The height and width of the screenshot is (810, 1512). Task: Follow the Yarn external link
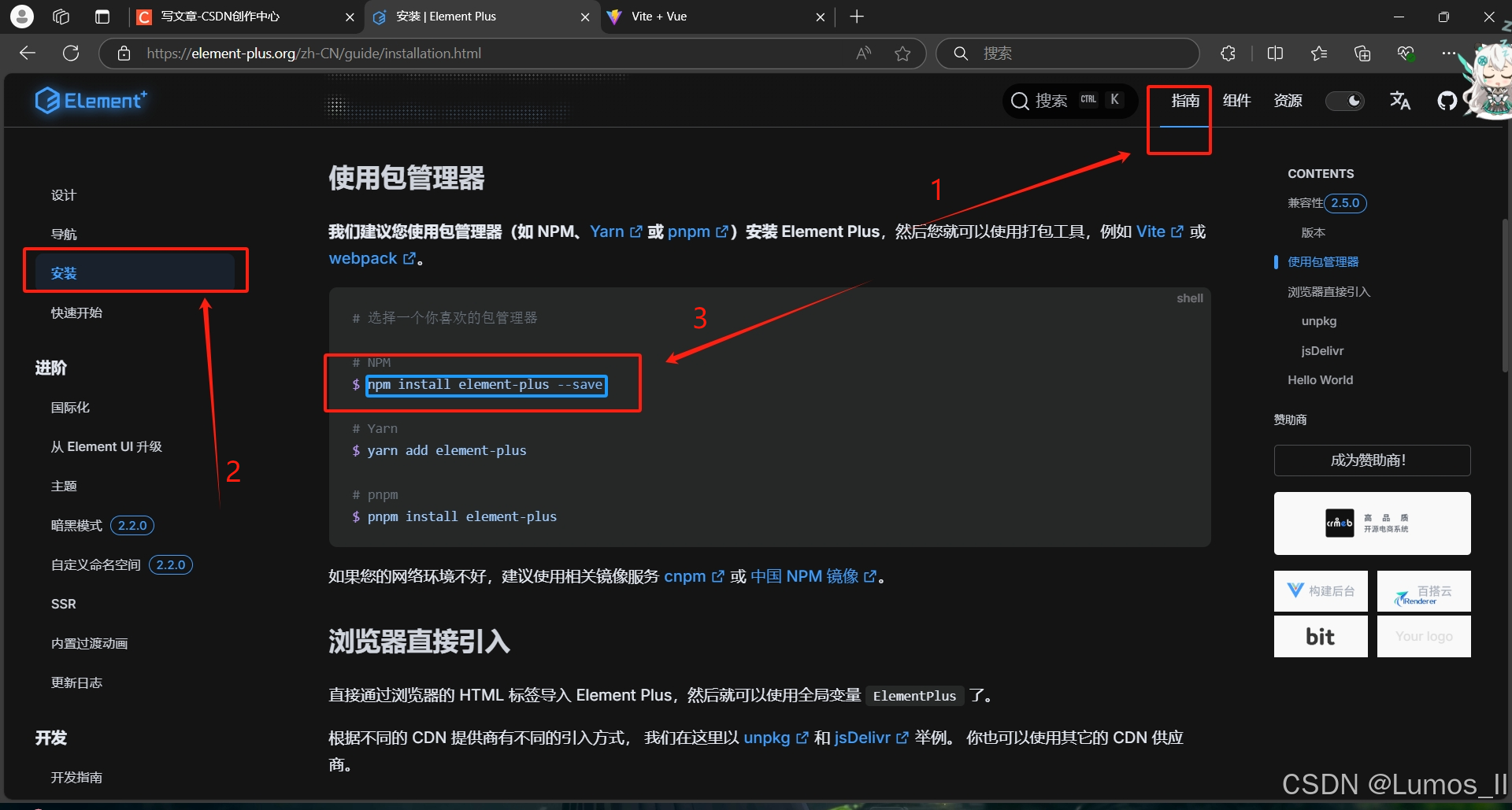click(x=616, y=231)
